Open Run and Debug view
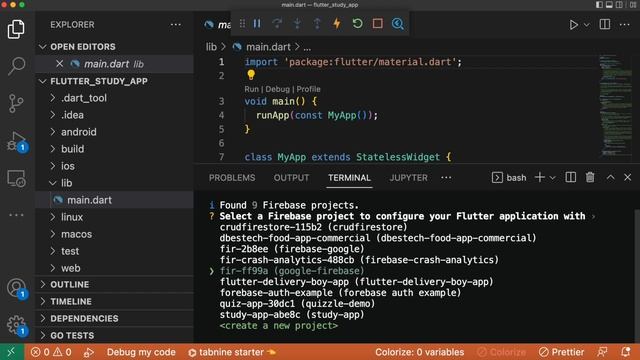 [x=17, y=141]
